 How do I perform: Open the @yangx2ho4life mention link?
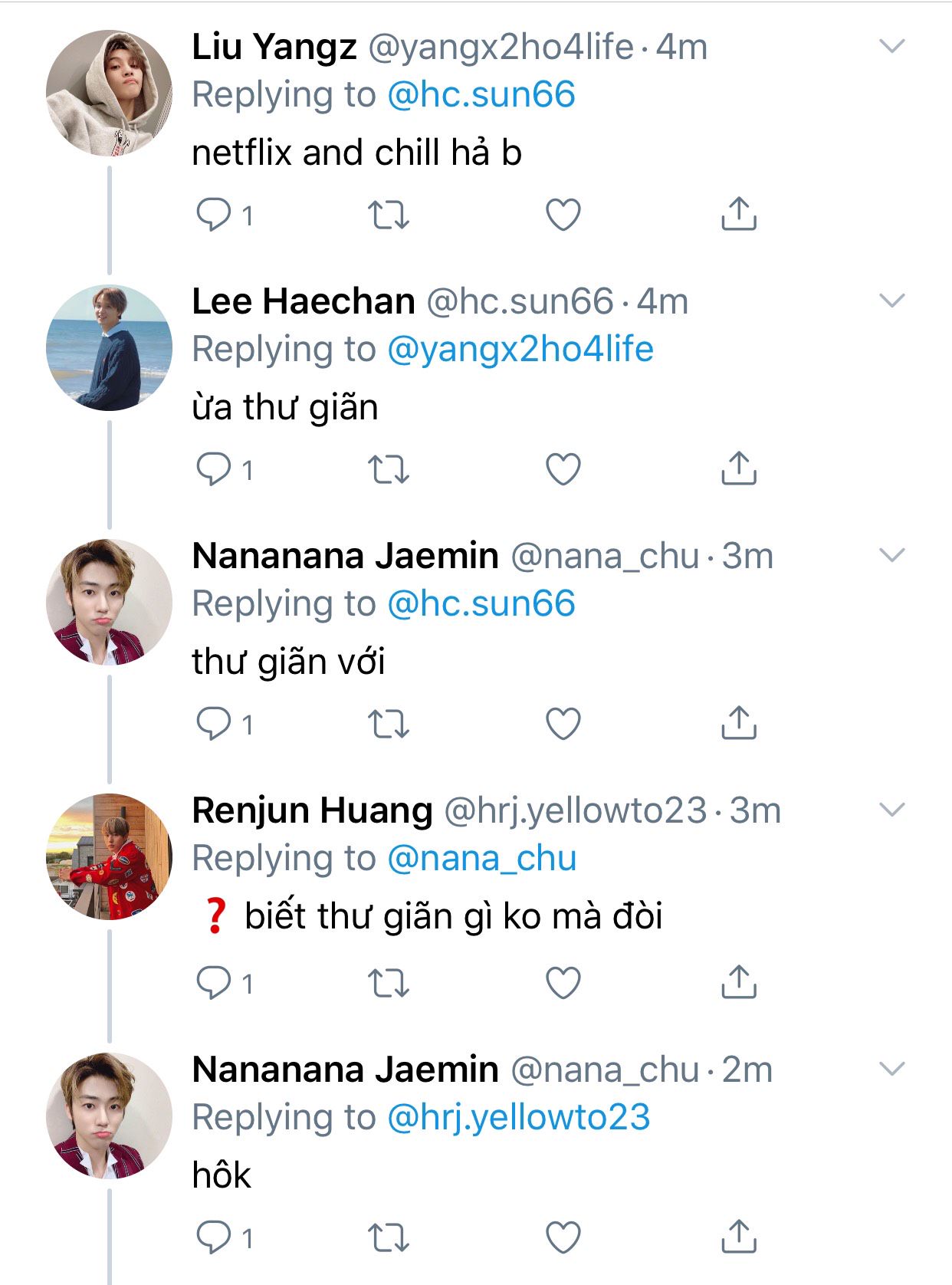click(520, 350)
